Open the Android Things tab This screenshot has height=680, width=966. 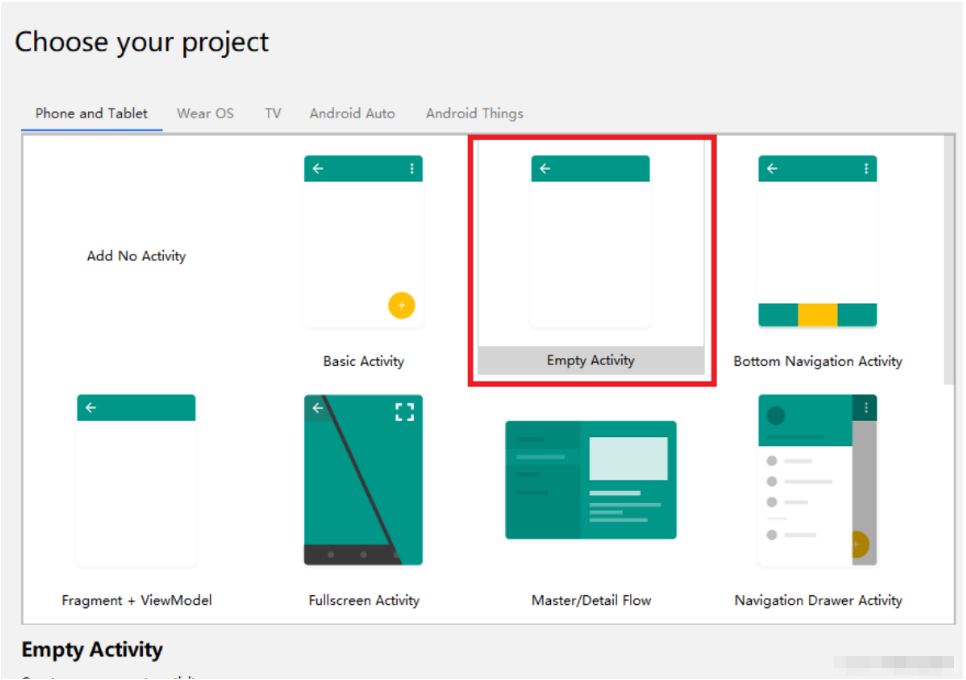[x=474, y=114]
